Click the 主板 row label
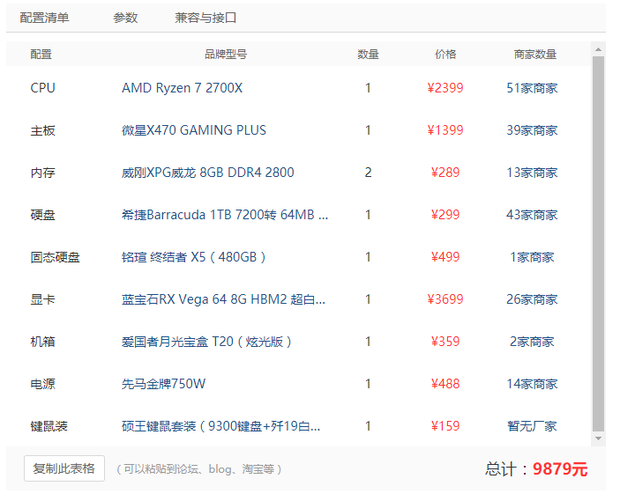 [x=43, y=130]
